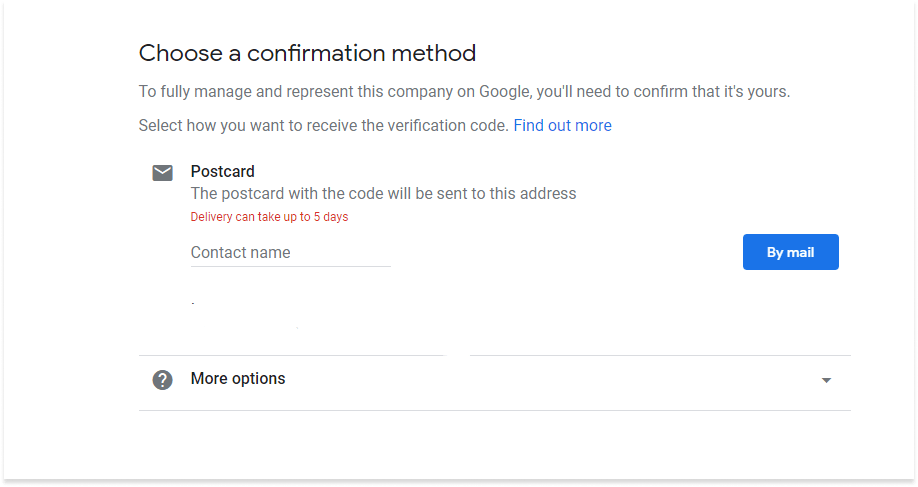
Task: Focus the Contact name input field
Action: point(290,253)
